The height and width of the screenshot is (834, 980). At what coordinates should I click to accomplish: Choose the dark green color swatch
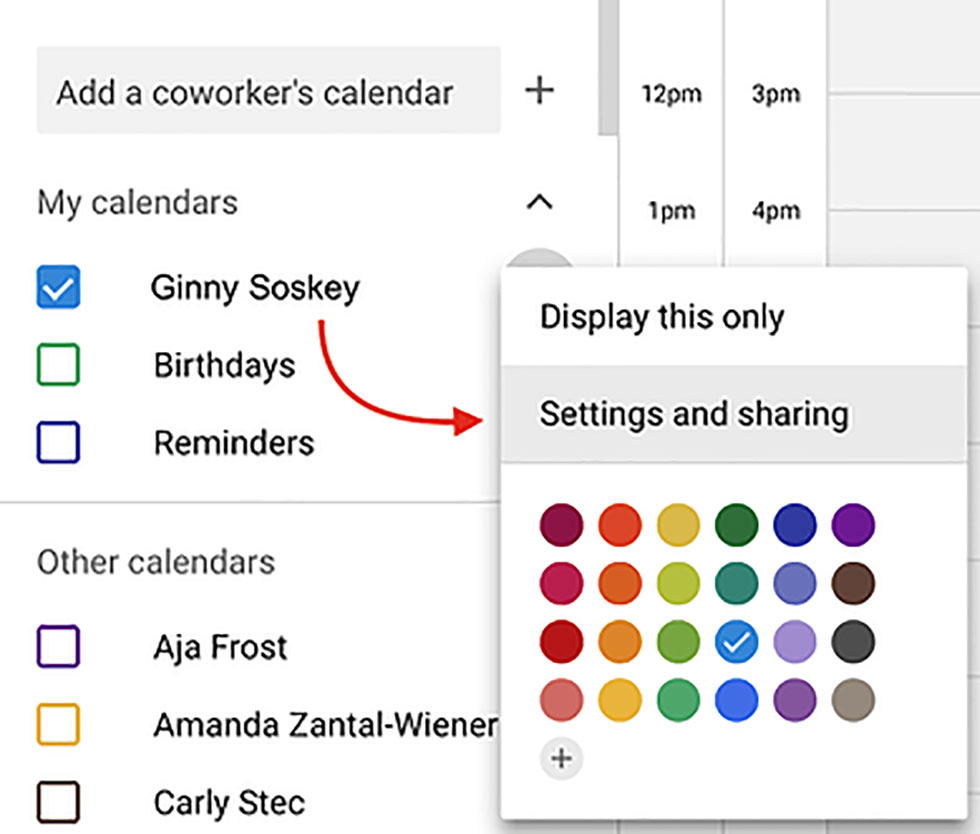[x=737, y=525]
